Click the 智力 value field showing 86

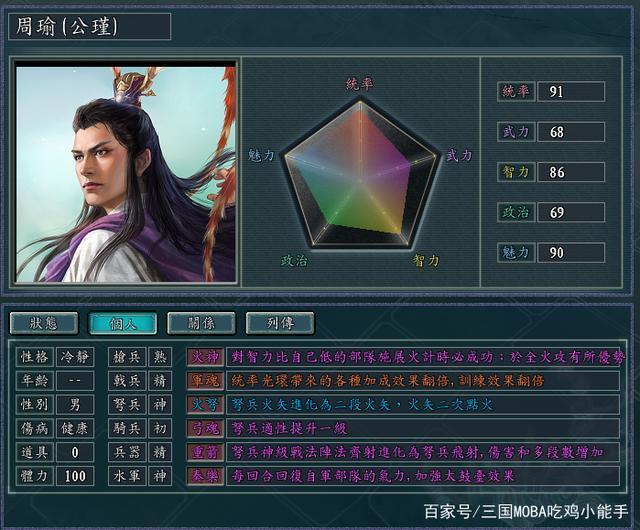coord(571,172)
